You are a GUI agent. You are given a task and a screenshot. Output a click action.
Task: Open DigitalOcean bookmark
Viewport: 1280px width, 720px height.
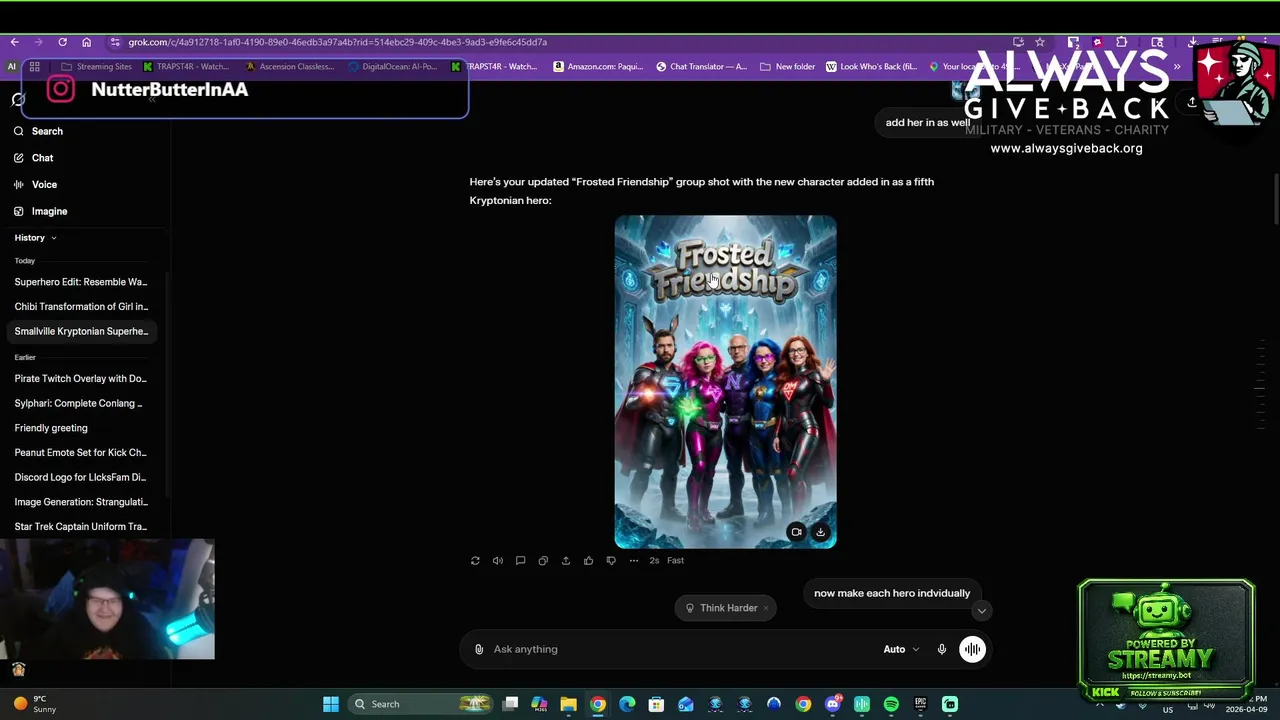(x=393, y=67)
